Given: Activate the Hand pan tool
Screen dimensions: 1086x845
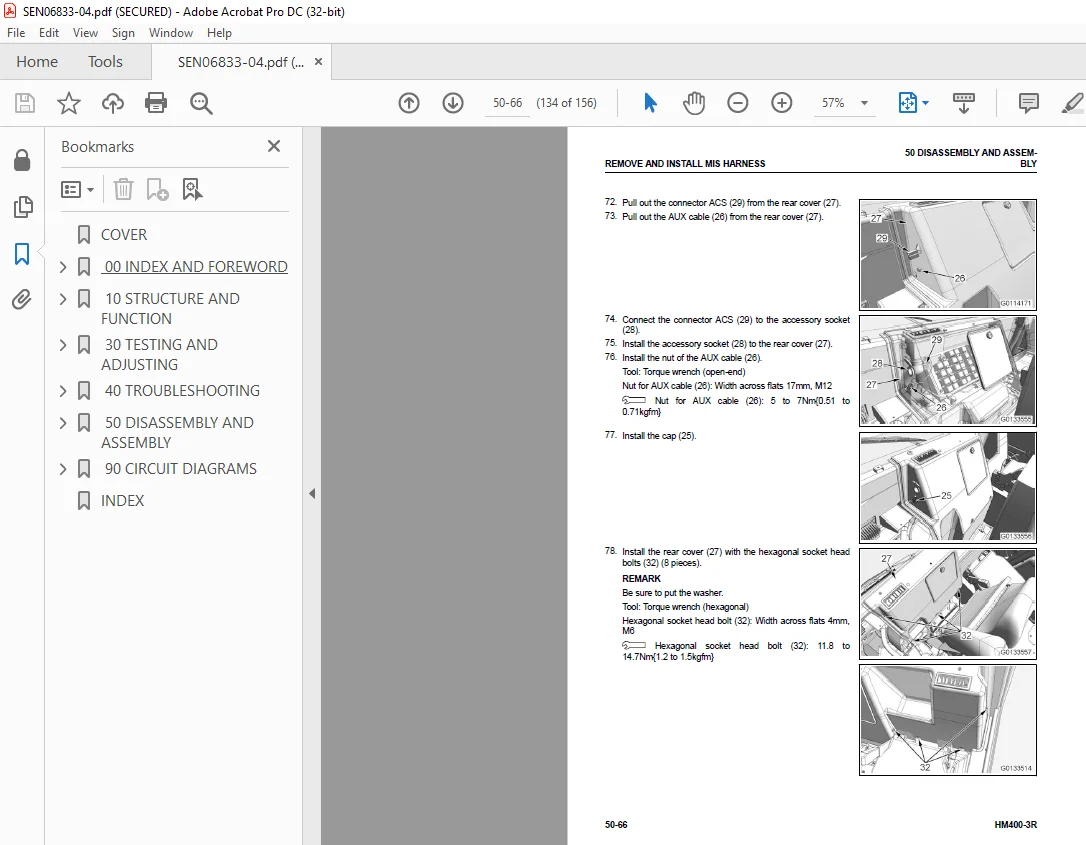Looking at the screenshot, I should (x=693, y=103).
